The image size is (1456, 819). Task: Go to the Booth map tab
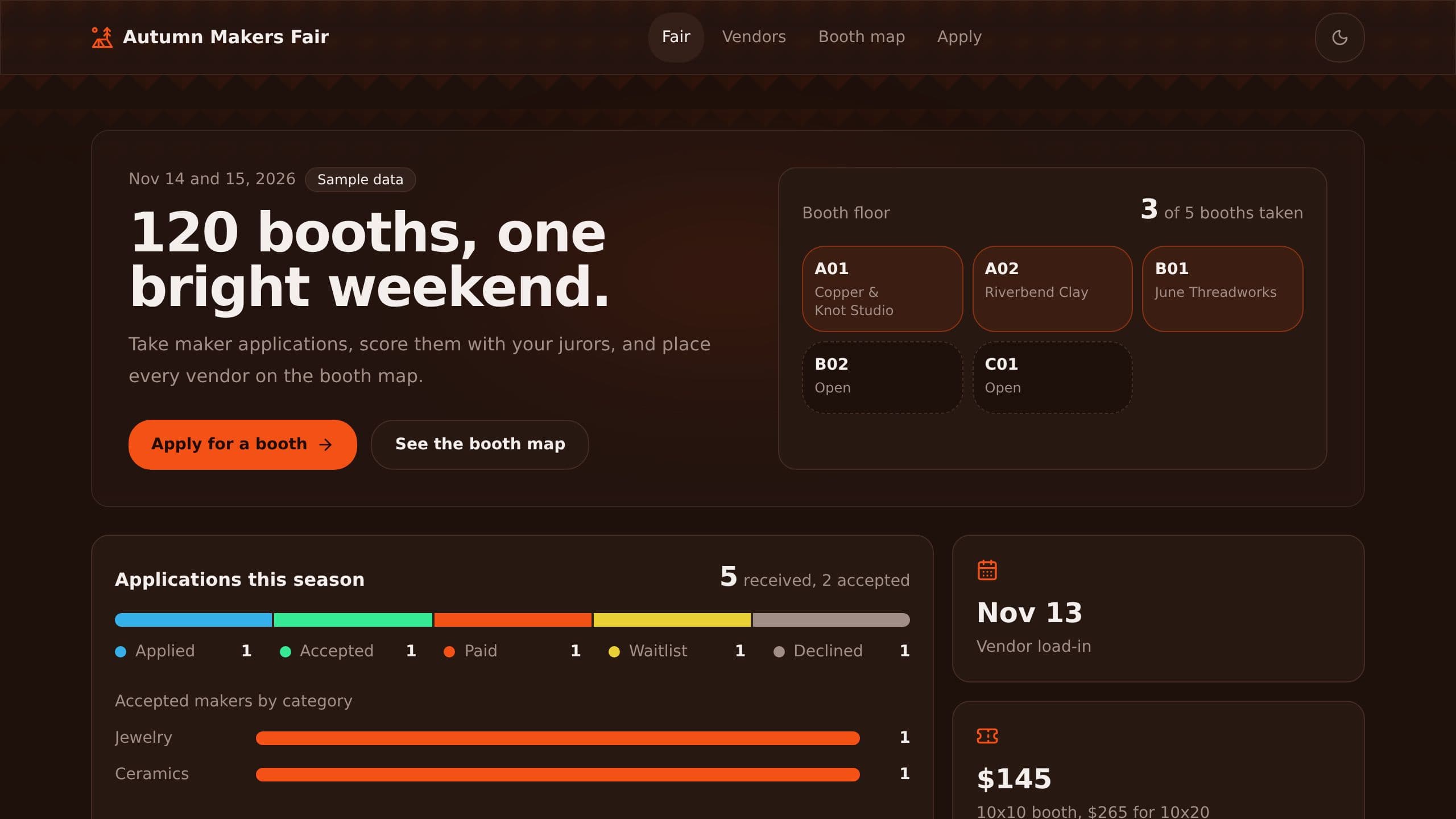click(x=861, y=38)
